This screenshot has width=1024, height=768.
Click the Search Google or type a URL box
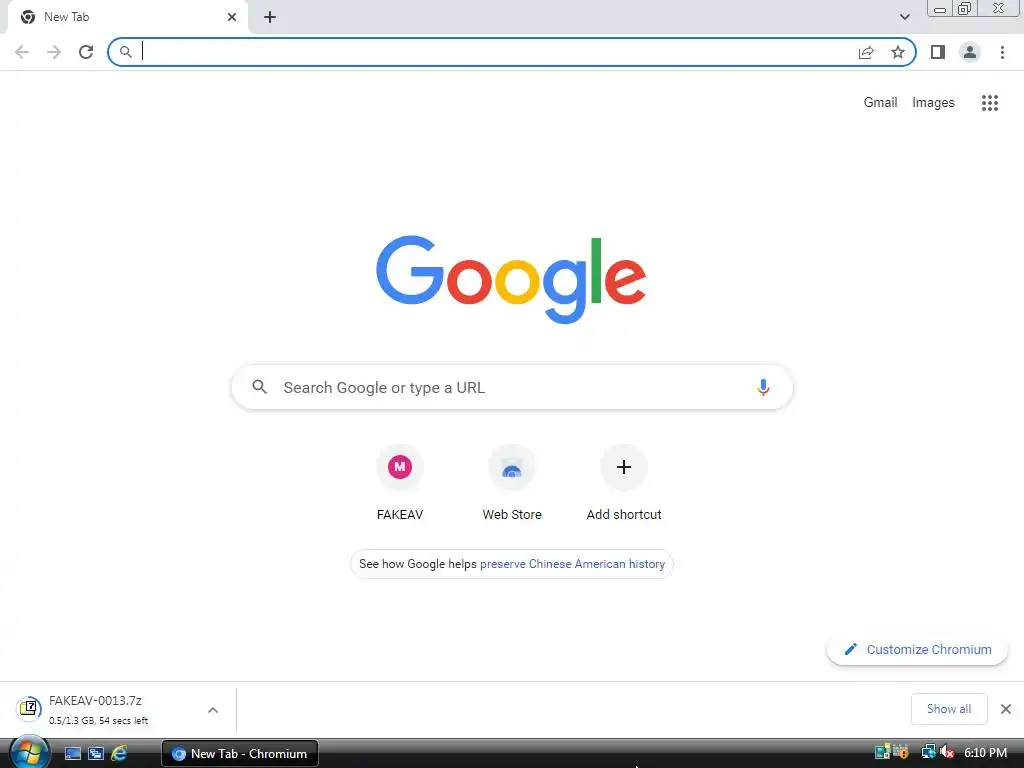512,387
